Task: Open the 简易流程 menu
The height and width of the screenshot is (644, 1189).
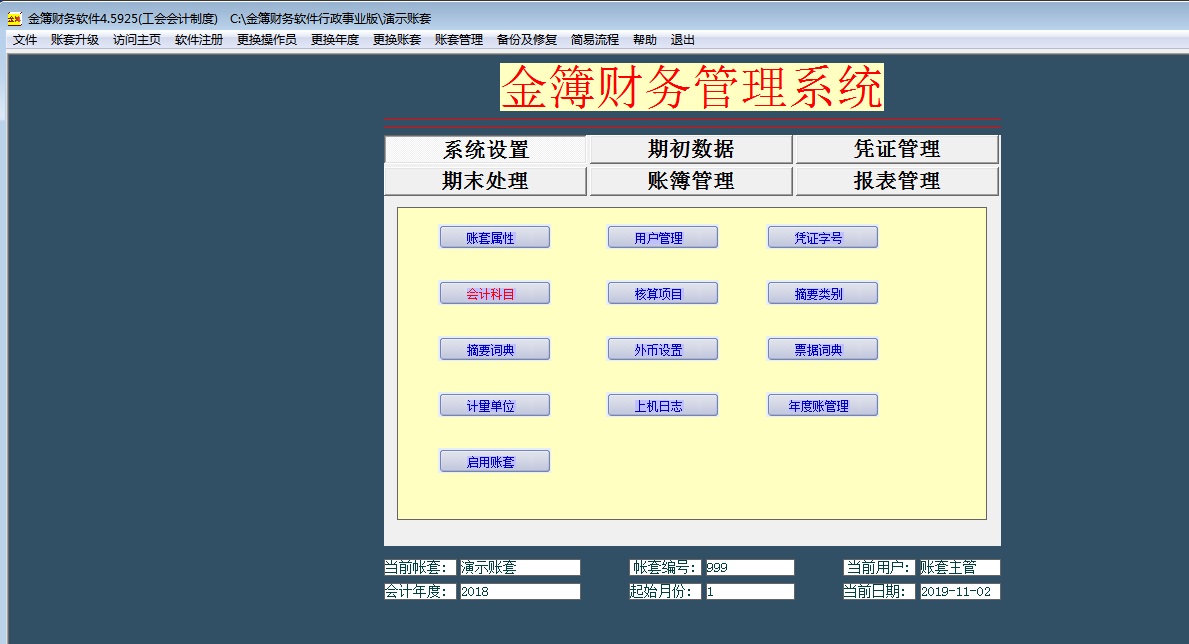Action: [x=595, y=40]
